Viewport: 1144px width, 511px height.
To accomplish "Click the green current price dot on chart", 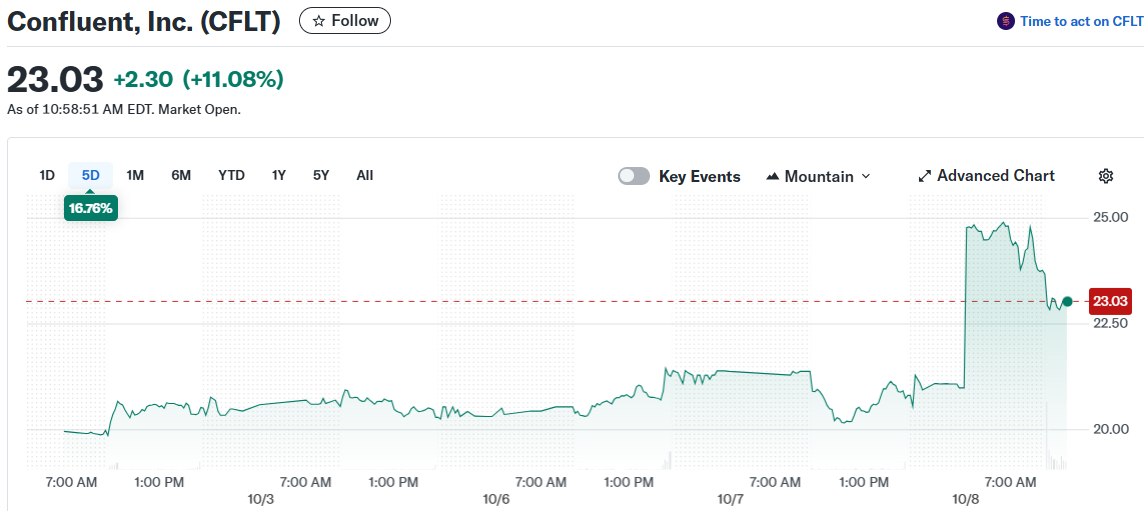I will [x=1067, y=301].
